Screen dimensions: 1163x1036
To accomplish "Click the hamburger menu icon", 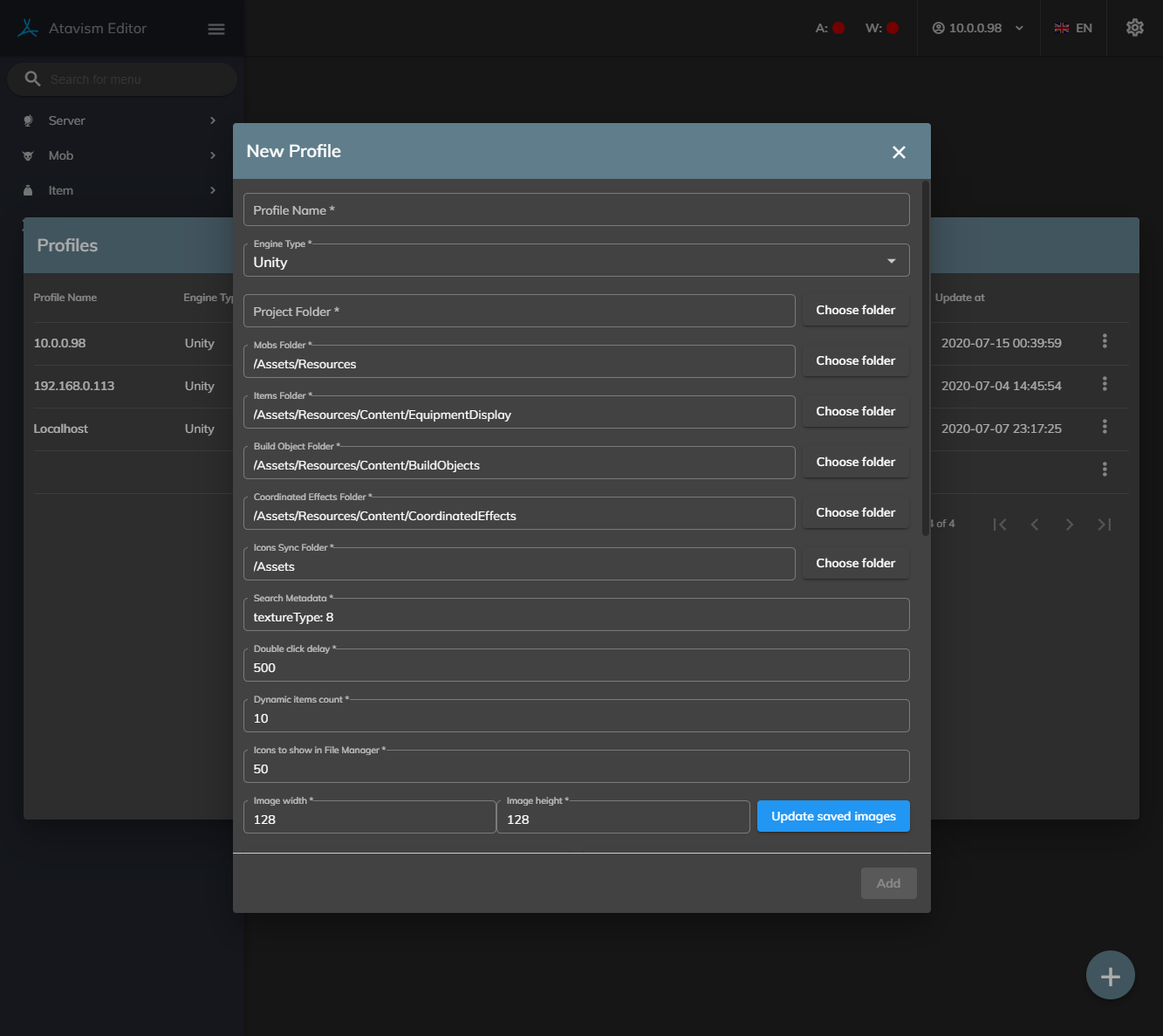I will pos(216,29).
